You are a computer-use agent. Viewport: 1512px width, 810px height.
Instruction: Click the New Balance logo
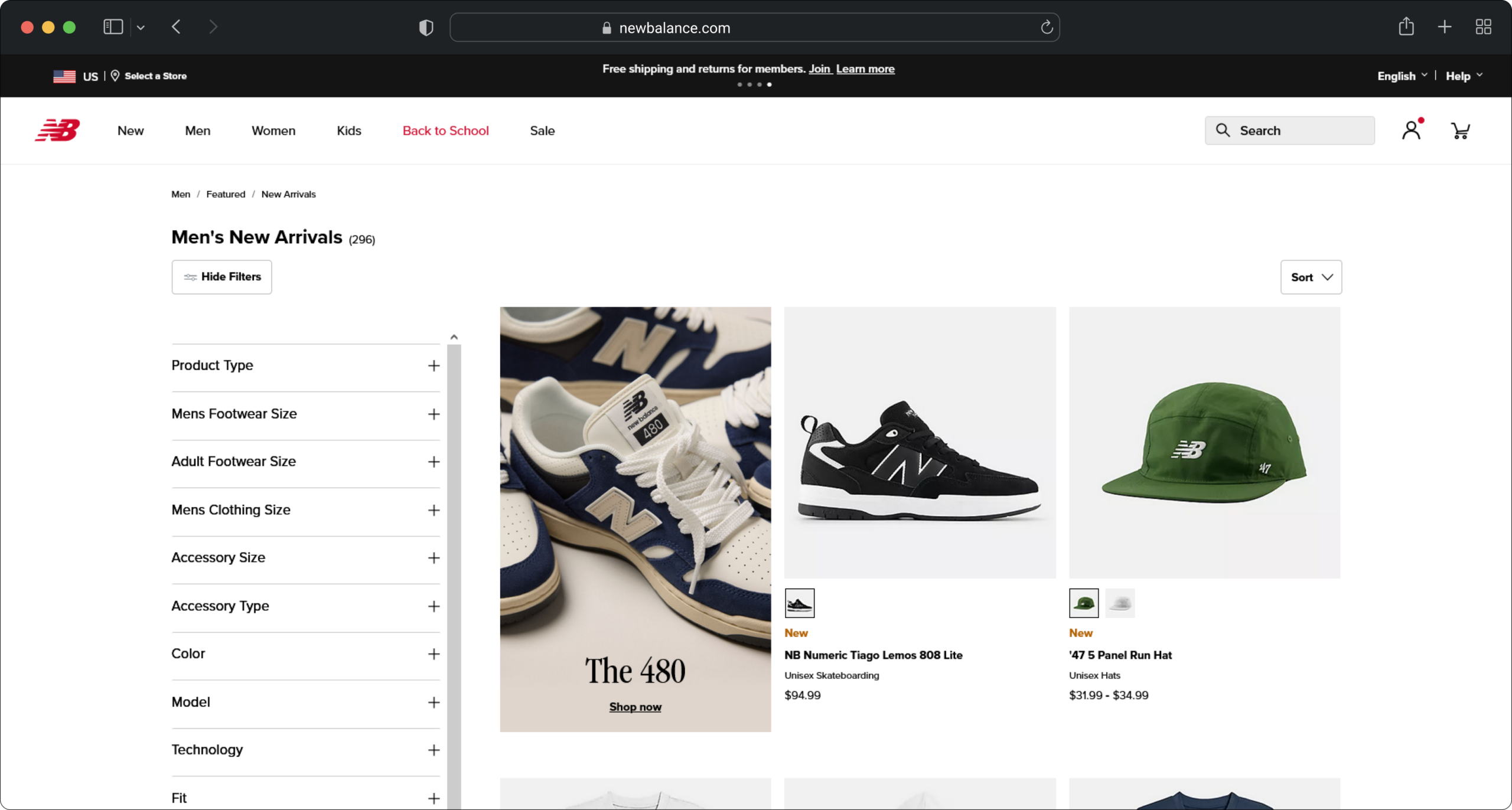57,130
